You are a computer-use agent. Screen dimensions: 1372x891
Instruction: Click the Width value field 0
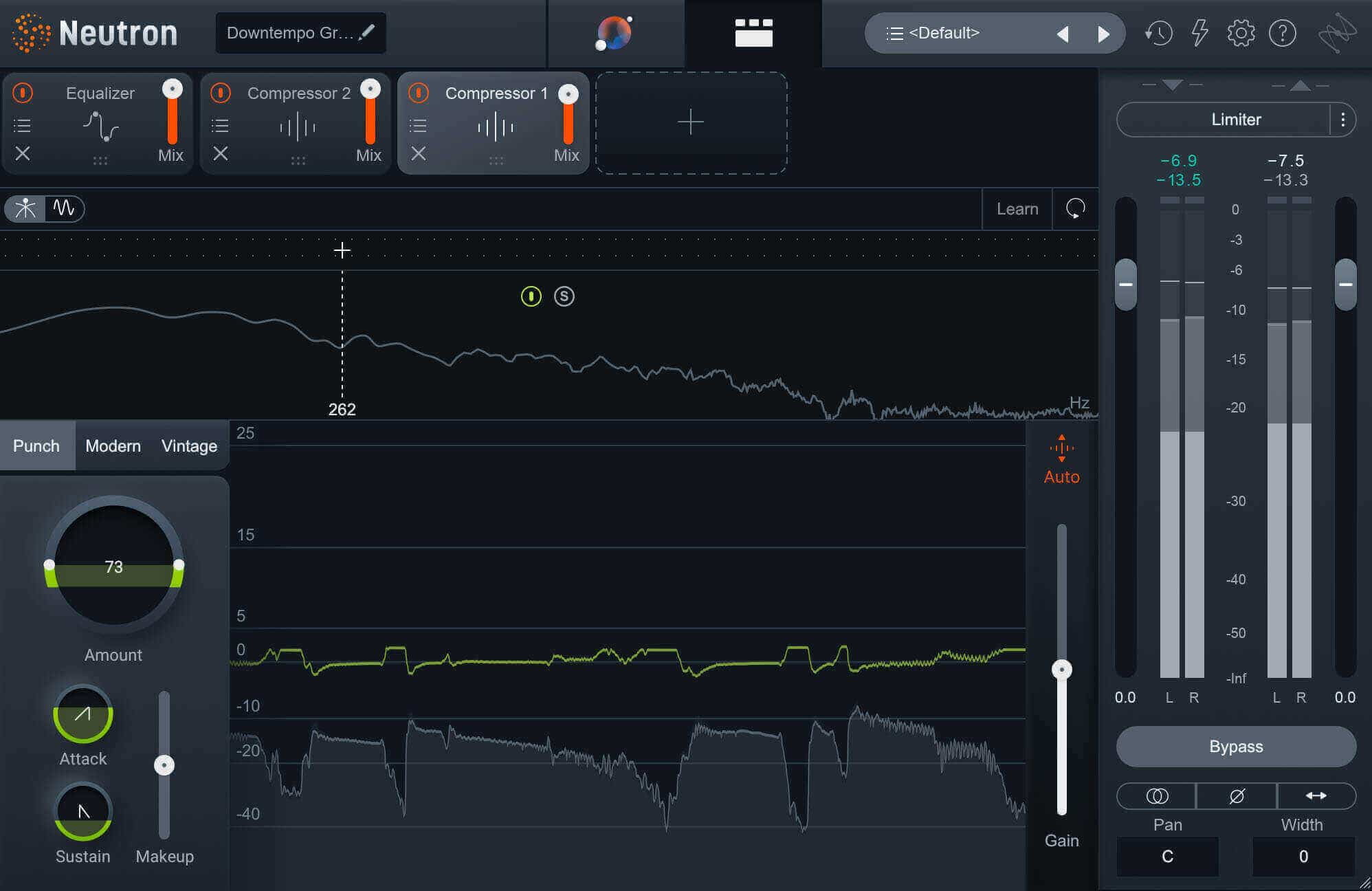[x=1303, y=857]
